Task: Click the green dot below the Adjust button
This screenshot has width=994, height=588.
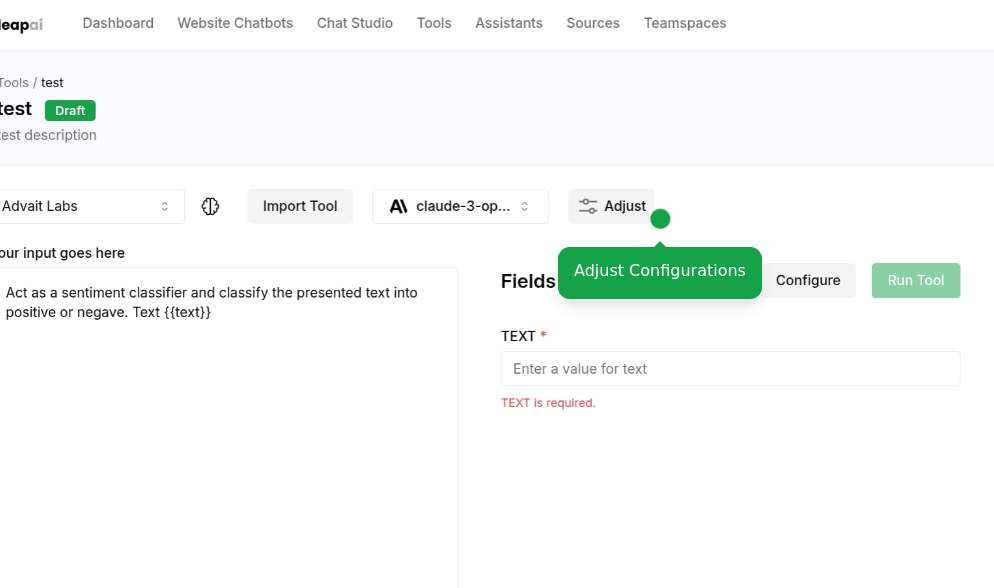Action: coord(660,218)
